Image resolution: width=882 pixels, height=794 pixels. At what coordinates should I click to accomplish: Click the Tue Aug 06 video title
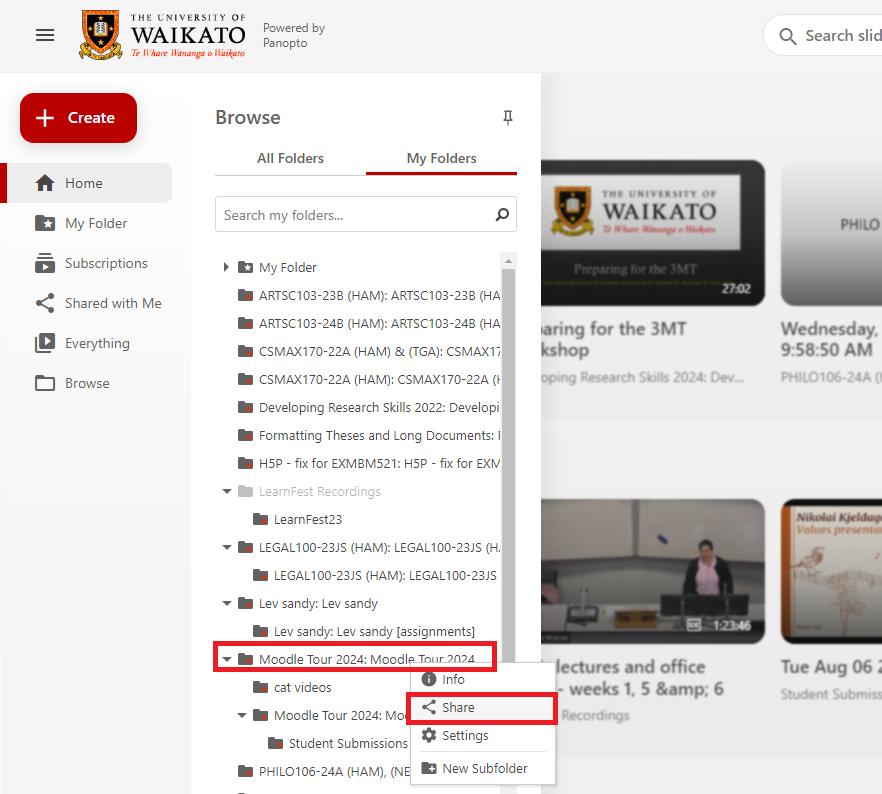pos(831,667)
